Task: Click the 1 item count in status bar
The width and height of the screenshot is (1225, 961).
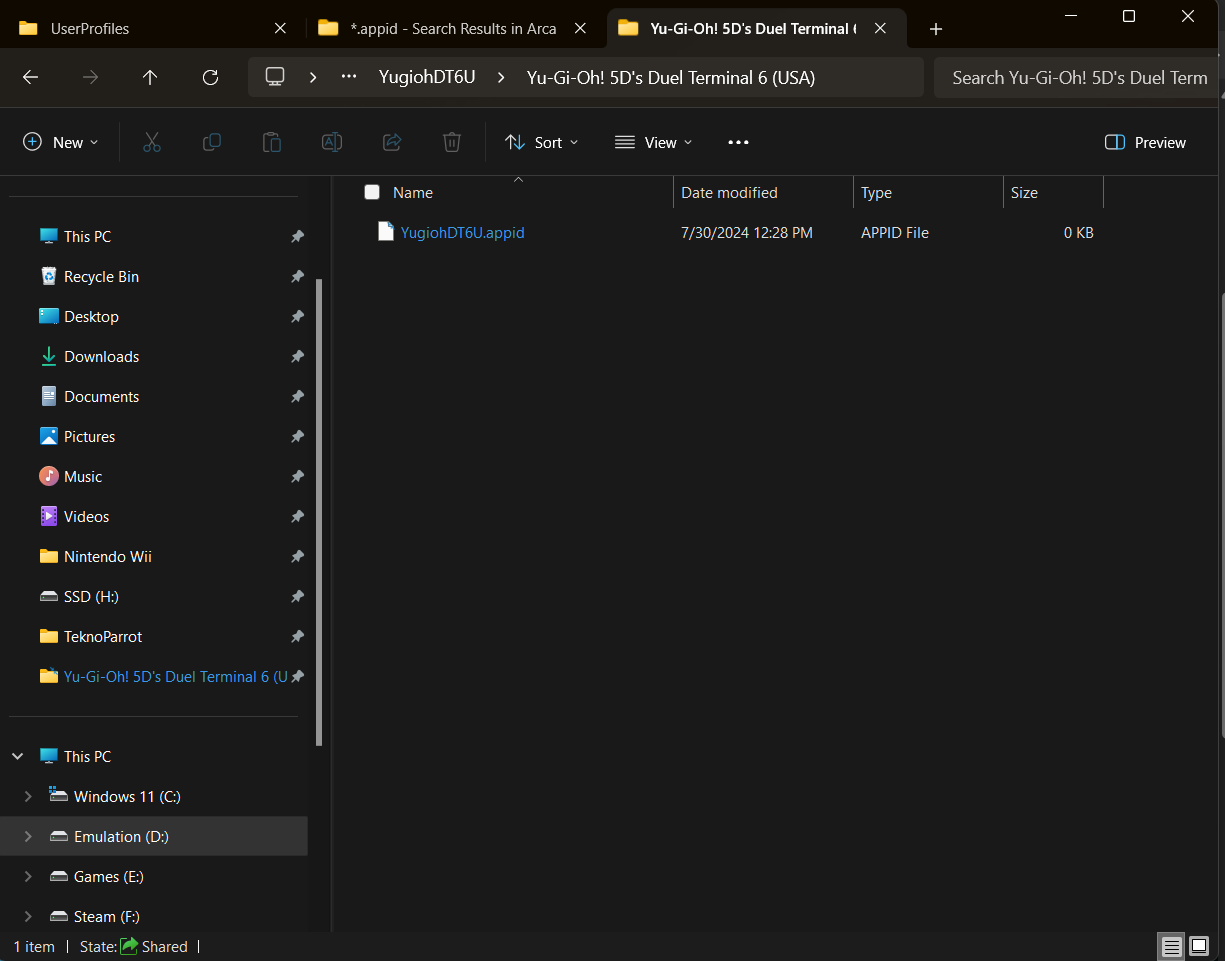Action: click(34, 946)
